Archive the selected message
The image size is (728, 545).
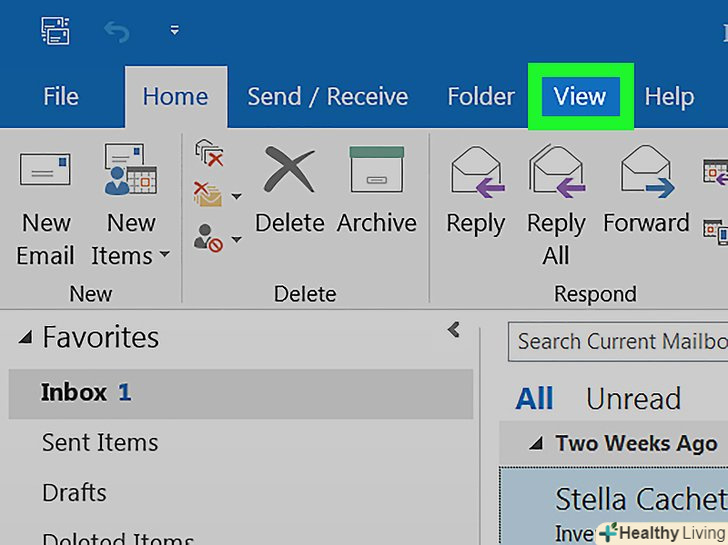pyautogui.click(x=377, y=190)
